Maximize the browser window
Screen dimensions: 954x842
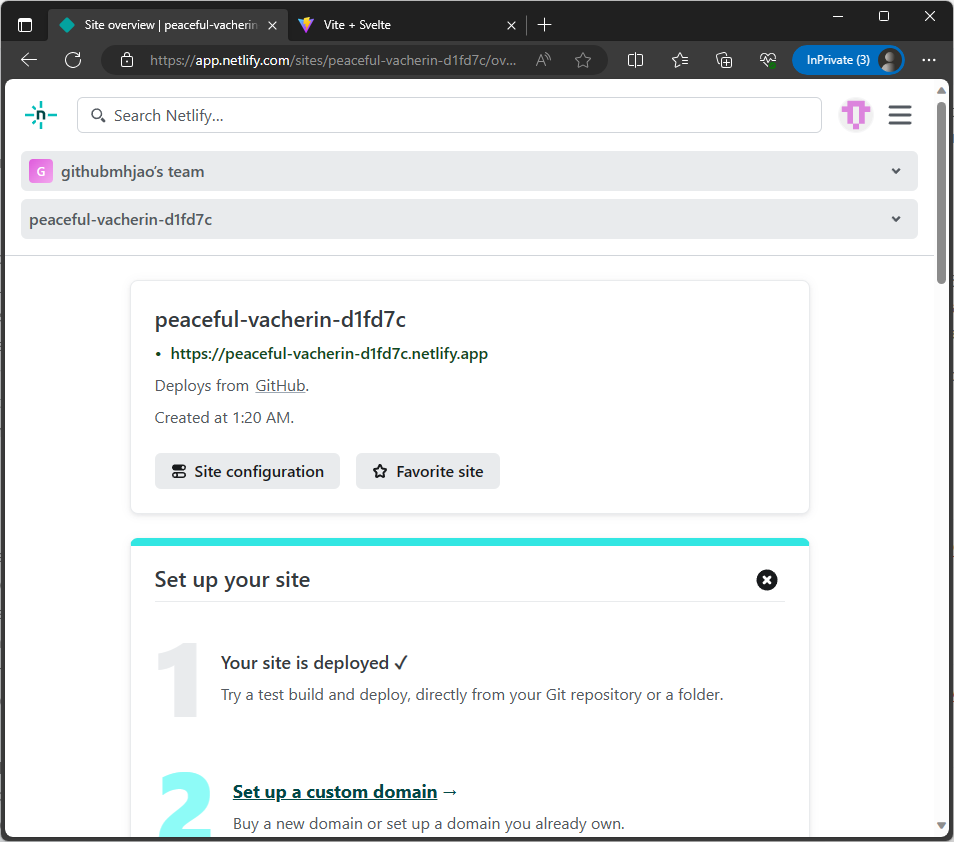(883, 16)
